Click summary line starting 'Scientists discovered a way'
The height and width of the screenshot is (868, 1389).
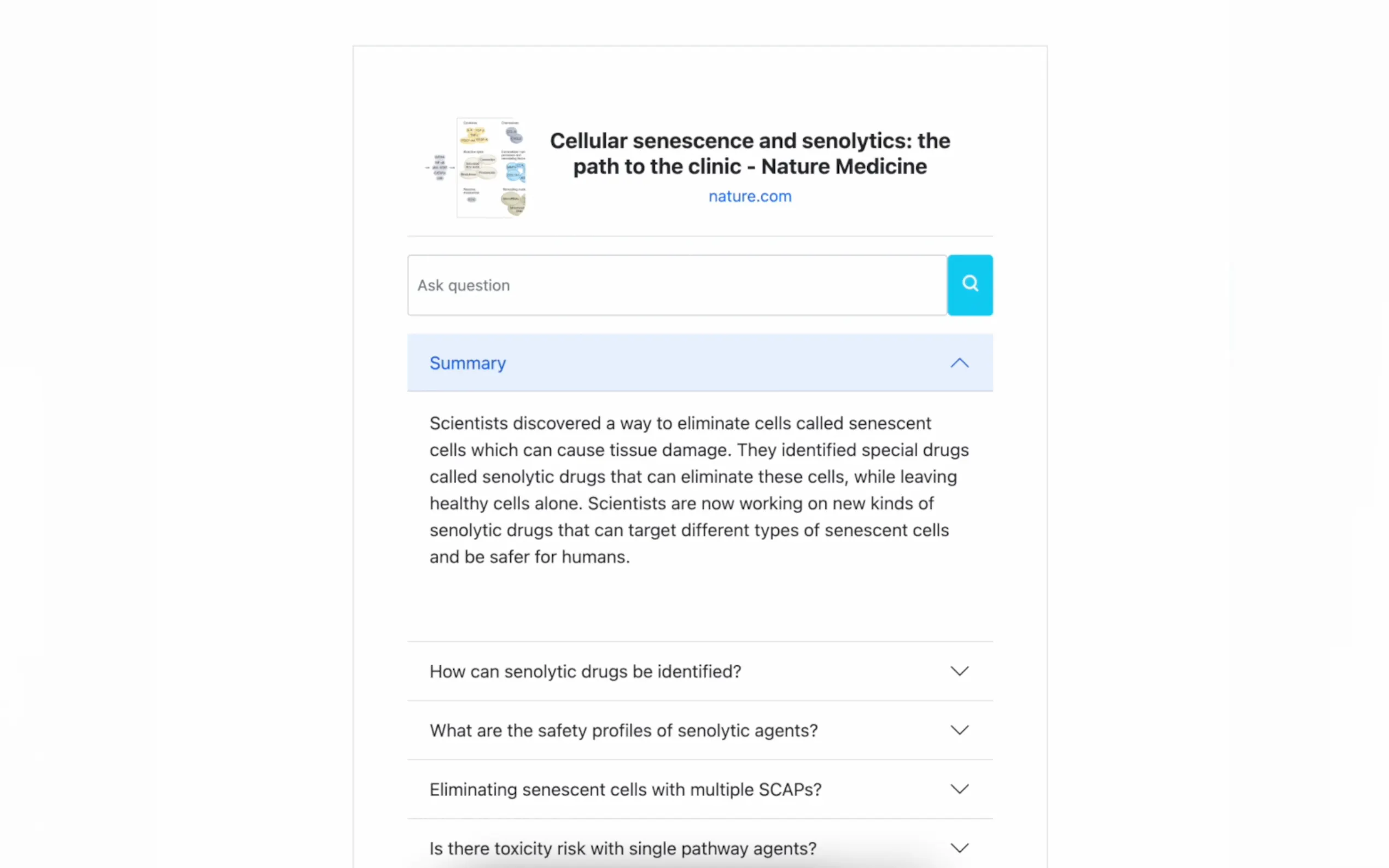point(680,423)
